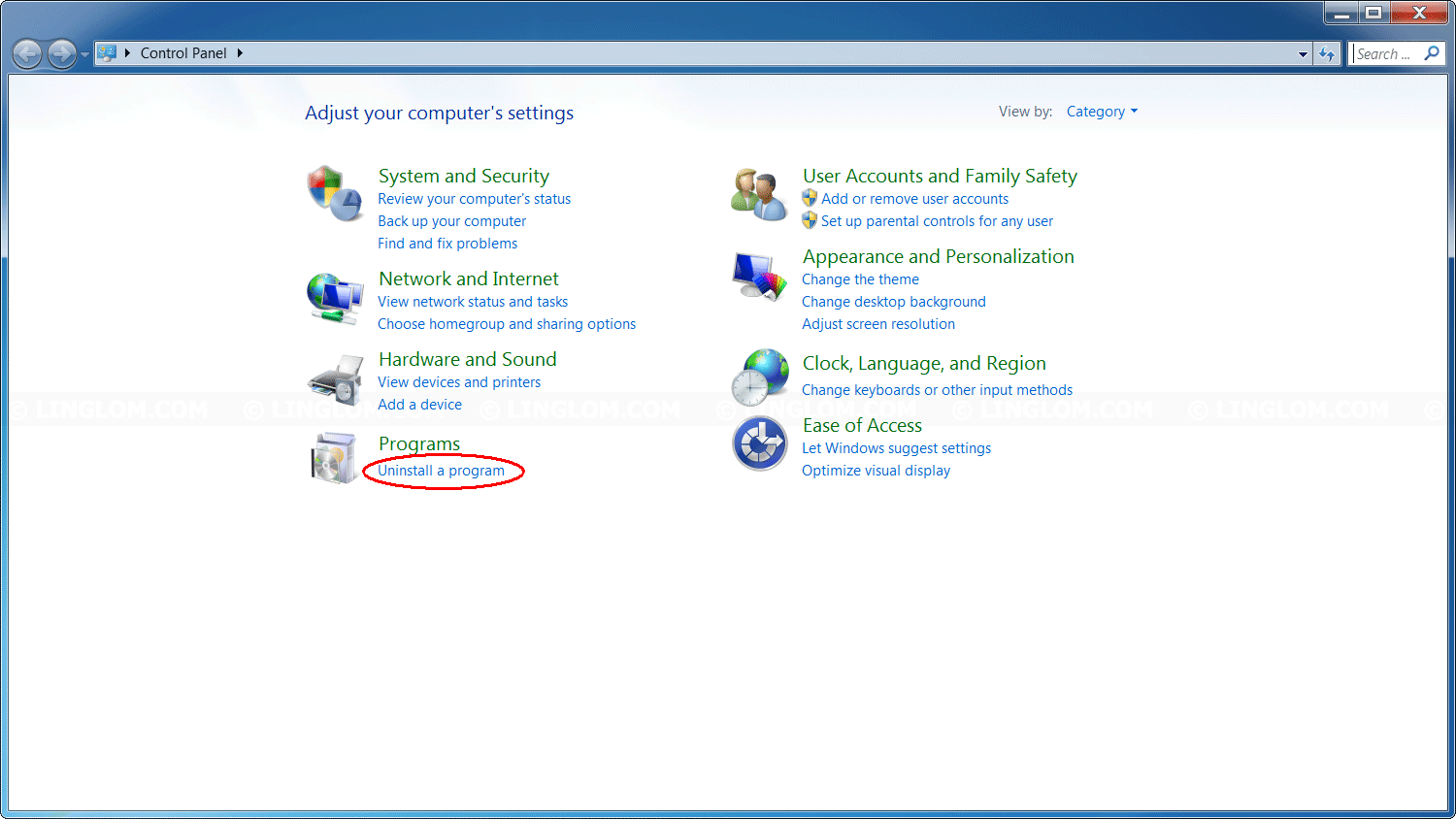
Task: Click Optimize visual display link
Action: [876, 471]
